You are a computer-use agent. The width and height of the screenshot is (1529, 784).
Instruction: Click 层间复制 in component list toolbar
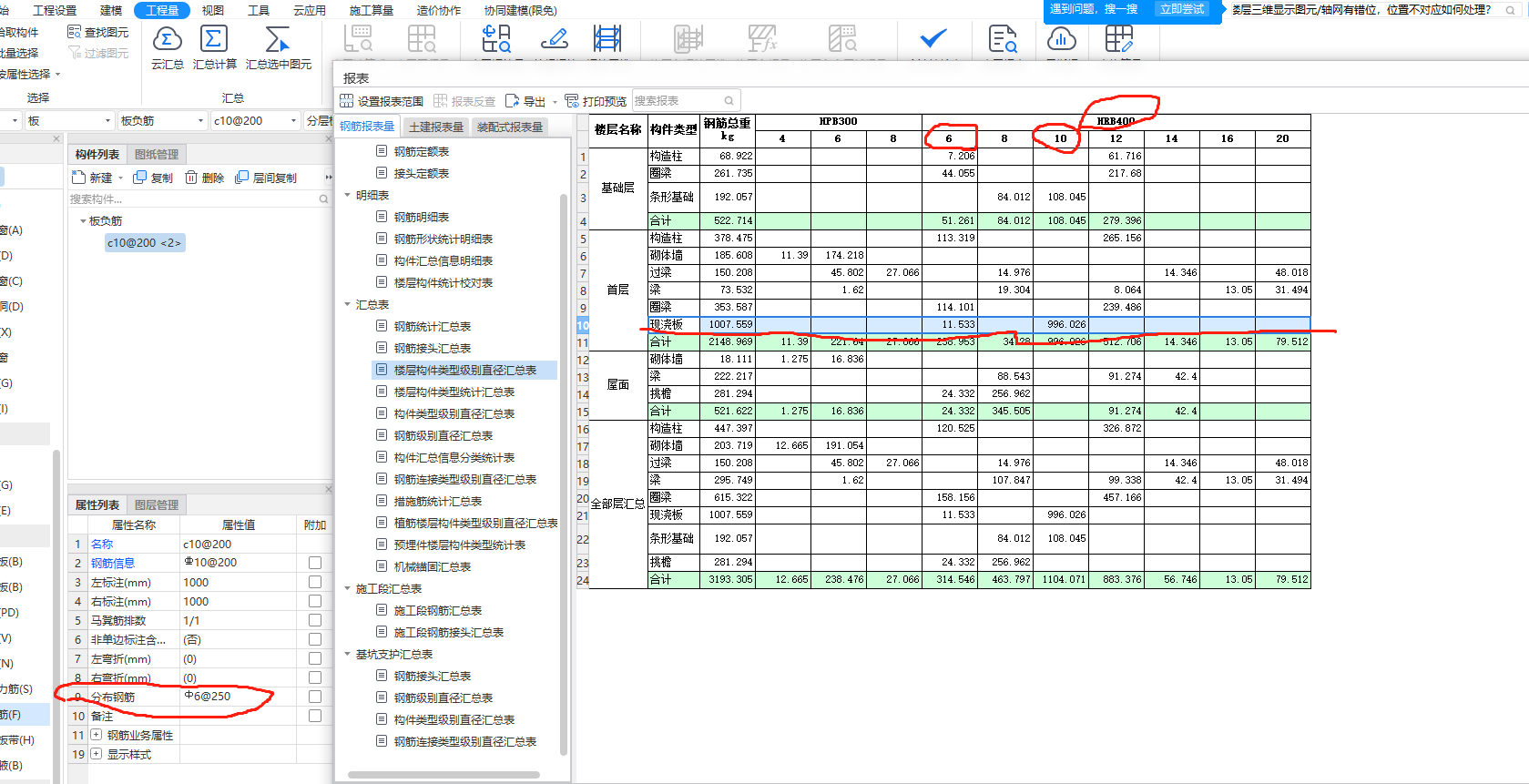[x=266, y=178]
